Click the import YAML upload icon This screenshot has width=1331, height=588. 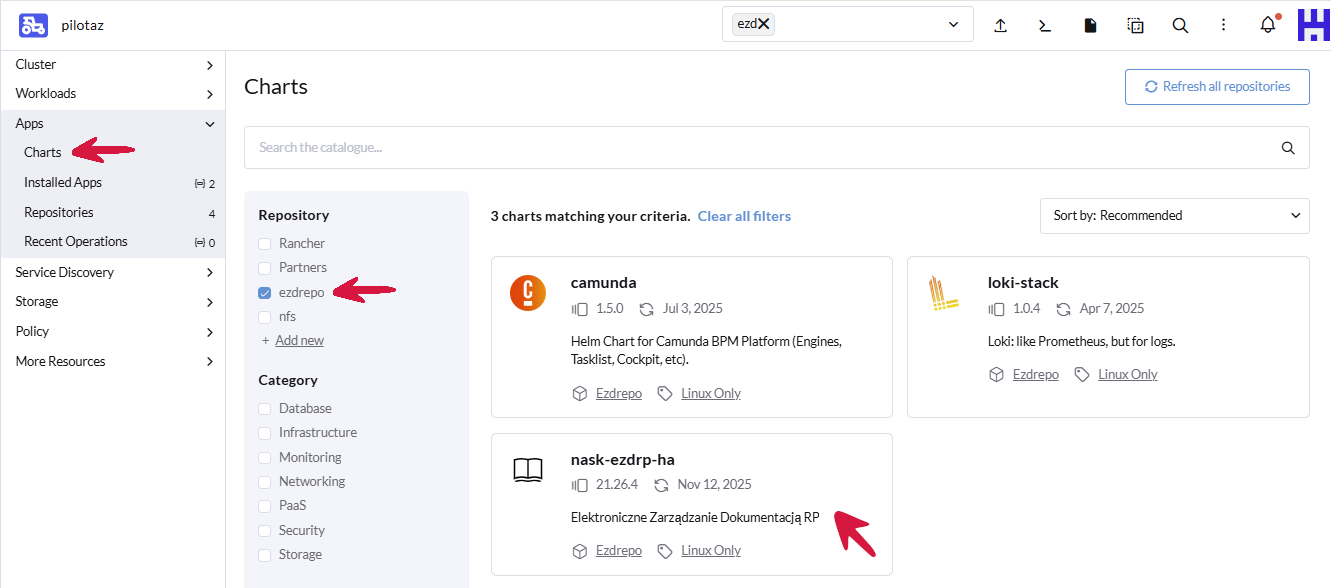pyautogui.click(x=1000, y=26)
